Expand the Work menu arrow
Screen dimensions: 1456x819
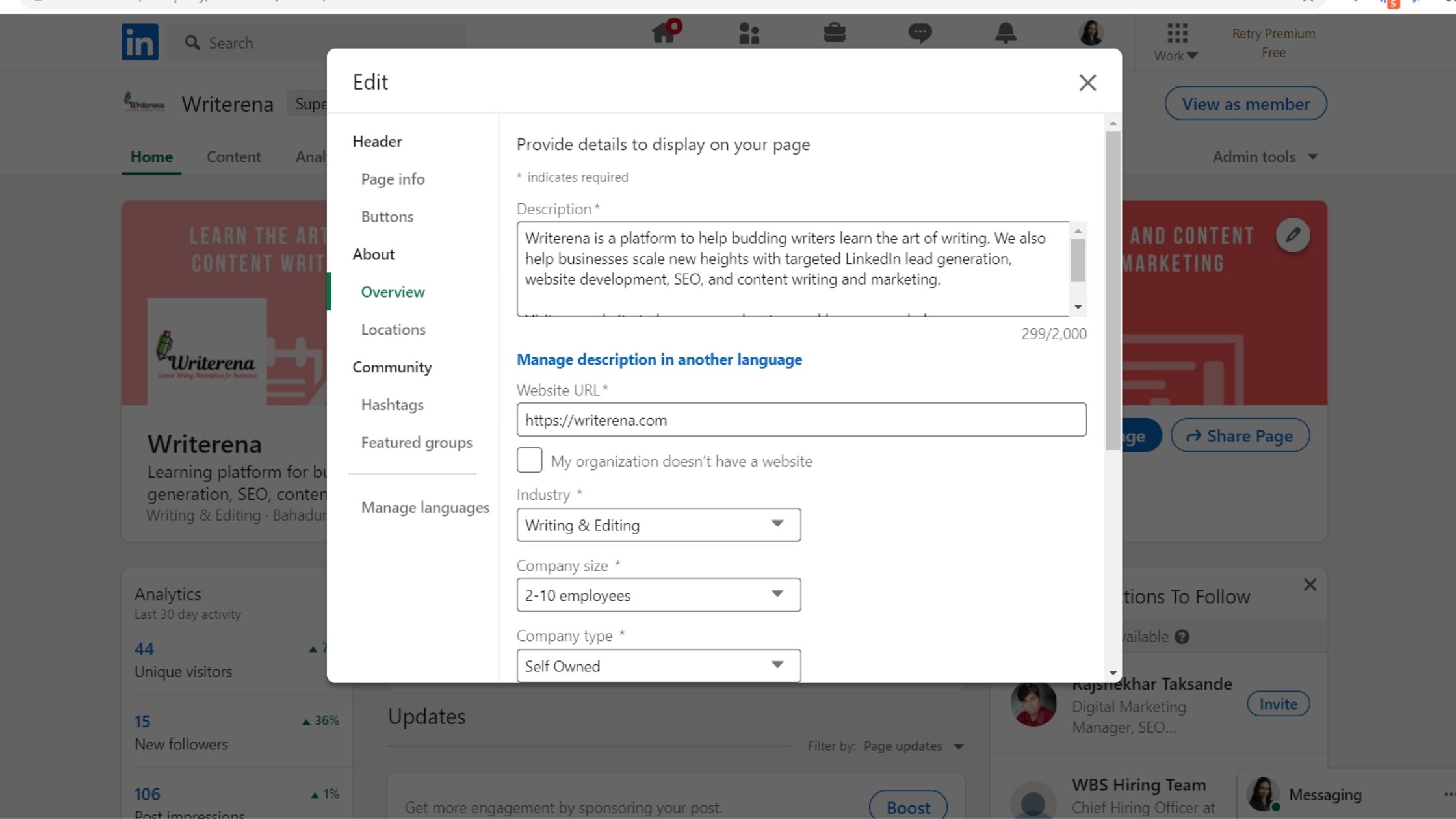point(1192,56)
